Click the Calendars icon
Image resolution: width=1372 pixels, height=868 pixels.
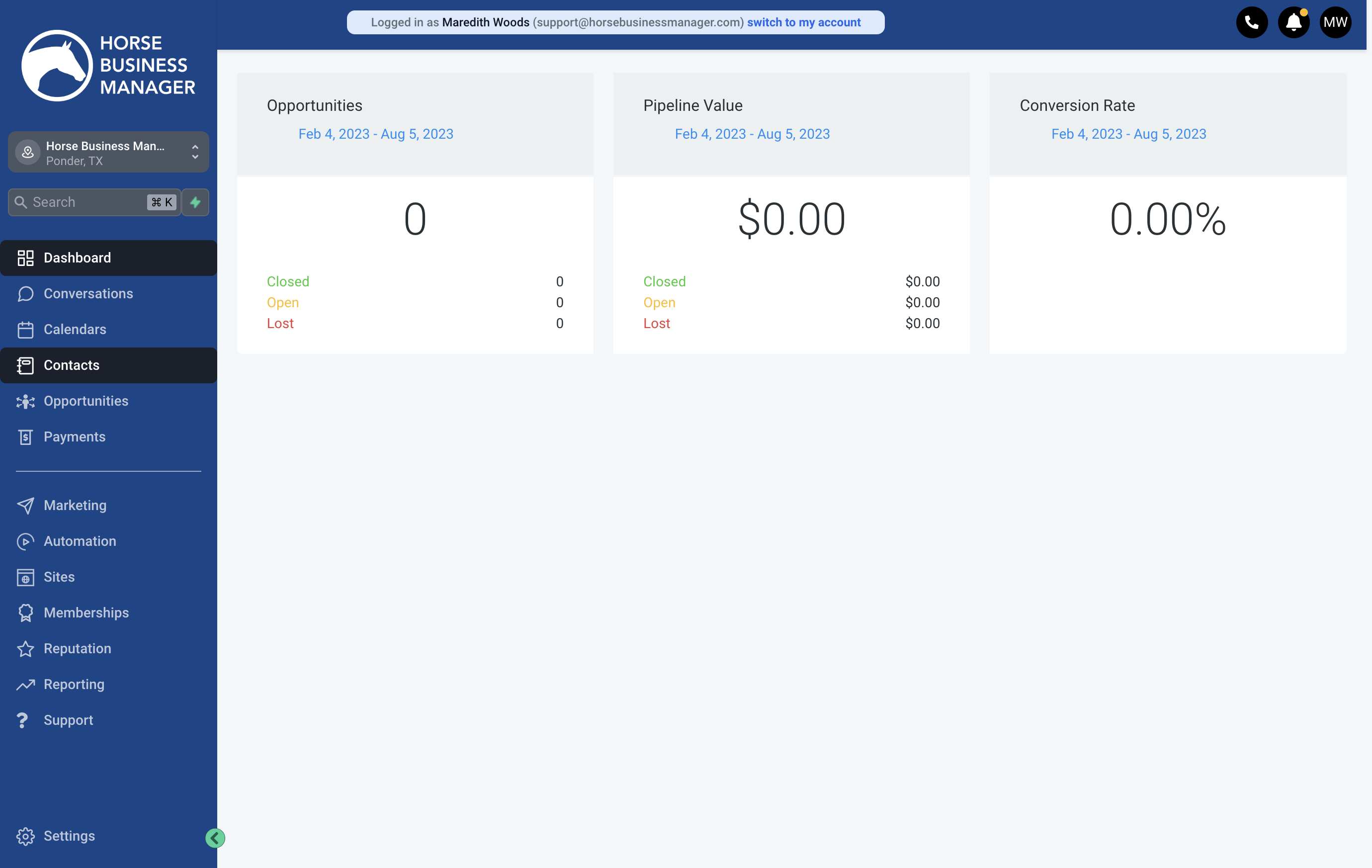pos(26,330)
